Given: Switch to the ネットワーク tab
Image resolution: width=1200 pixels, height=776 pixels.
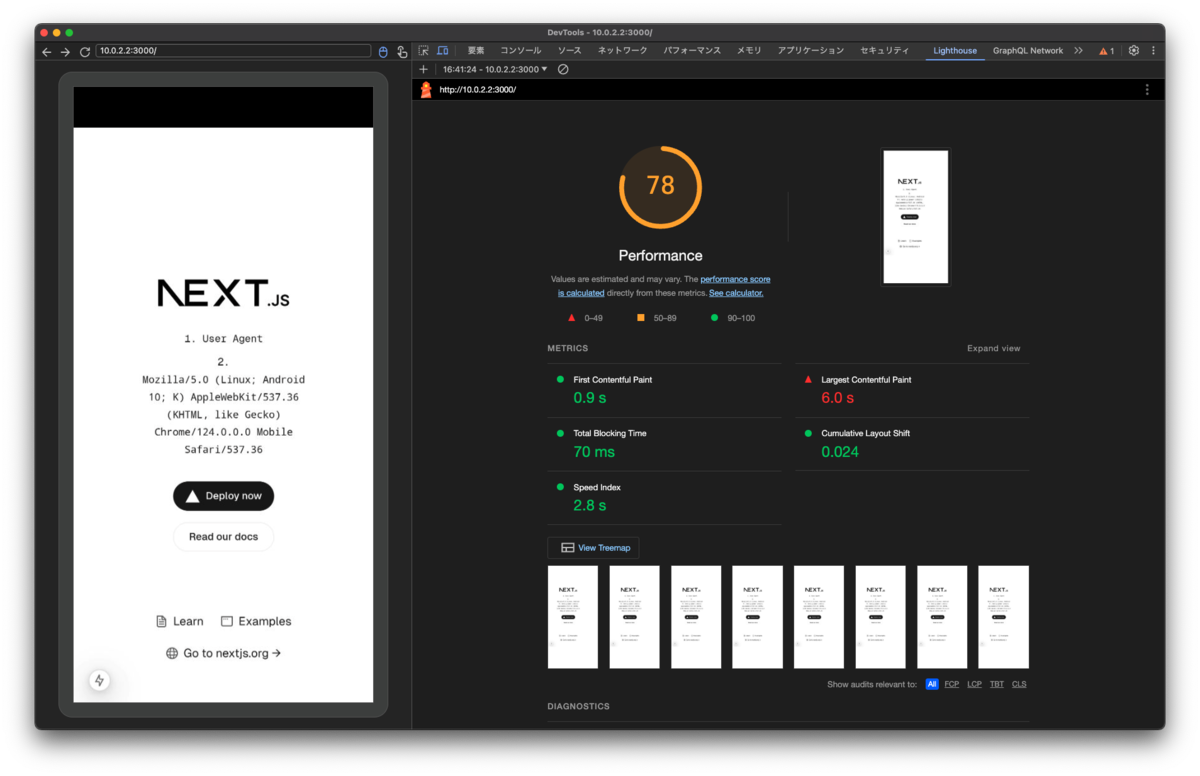Looking at the screenshot, I should 623,50.
